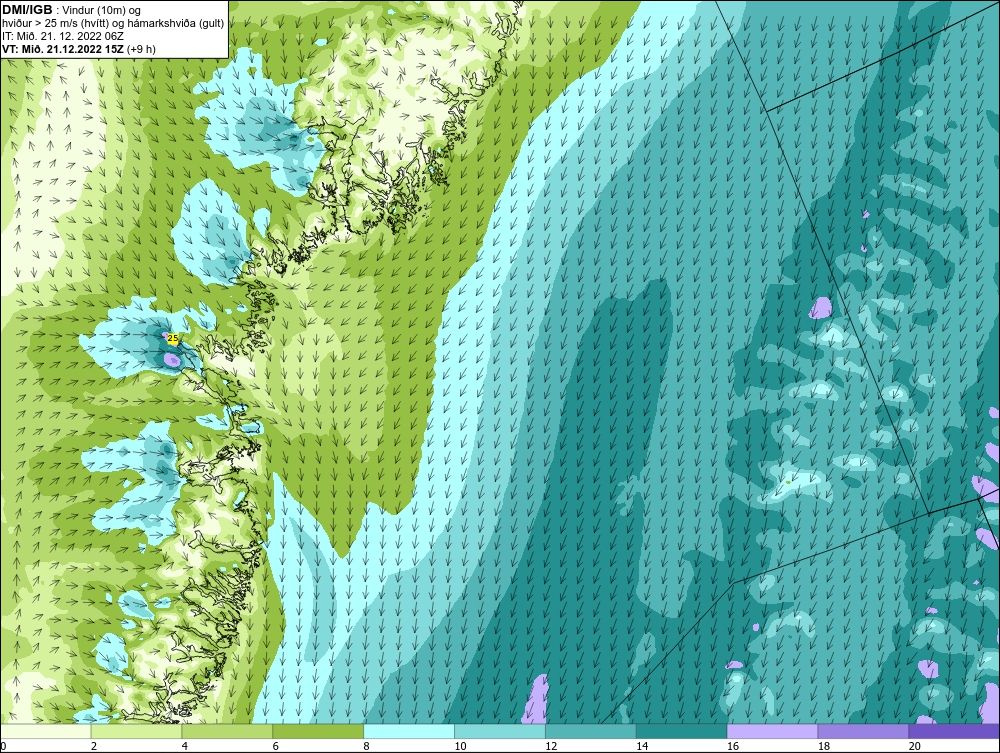The width and height of the screenshot is (1000, 753).
Task: Click the legend label '20'
Action: click(915, 746)
